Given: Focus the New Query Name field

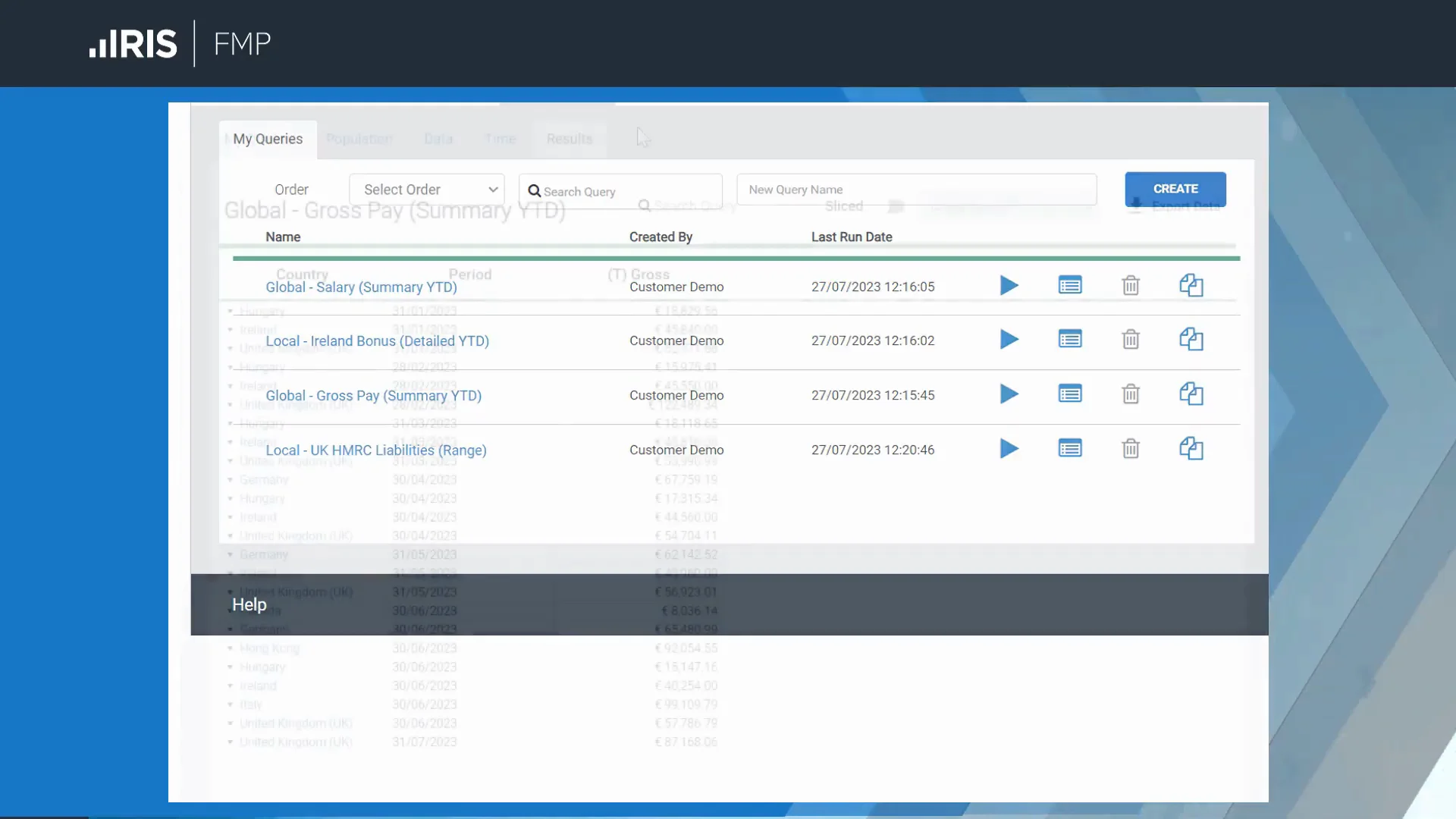Looking at the screenshot, I should pos(916,190).
